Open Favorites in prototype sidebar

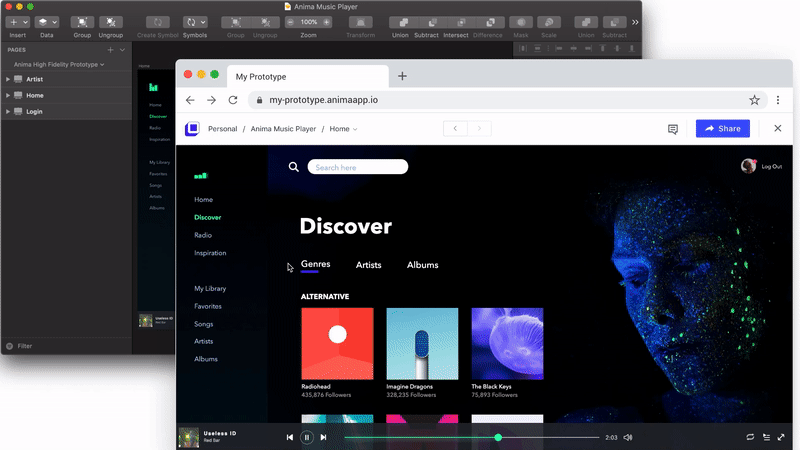click(208, 307)
